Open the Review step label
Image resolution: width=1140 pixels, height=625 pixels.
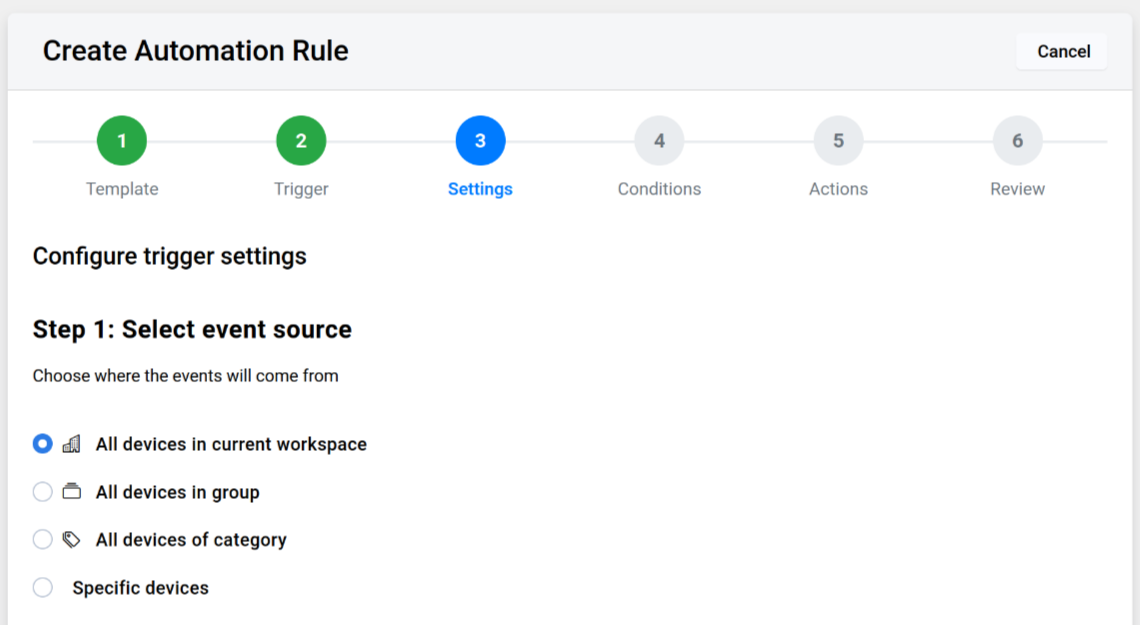coord(1017,189)
